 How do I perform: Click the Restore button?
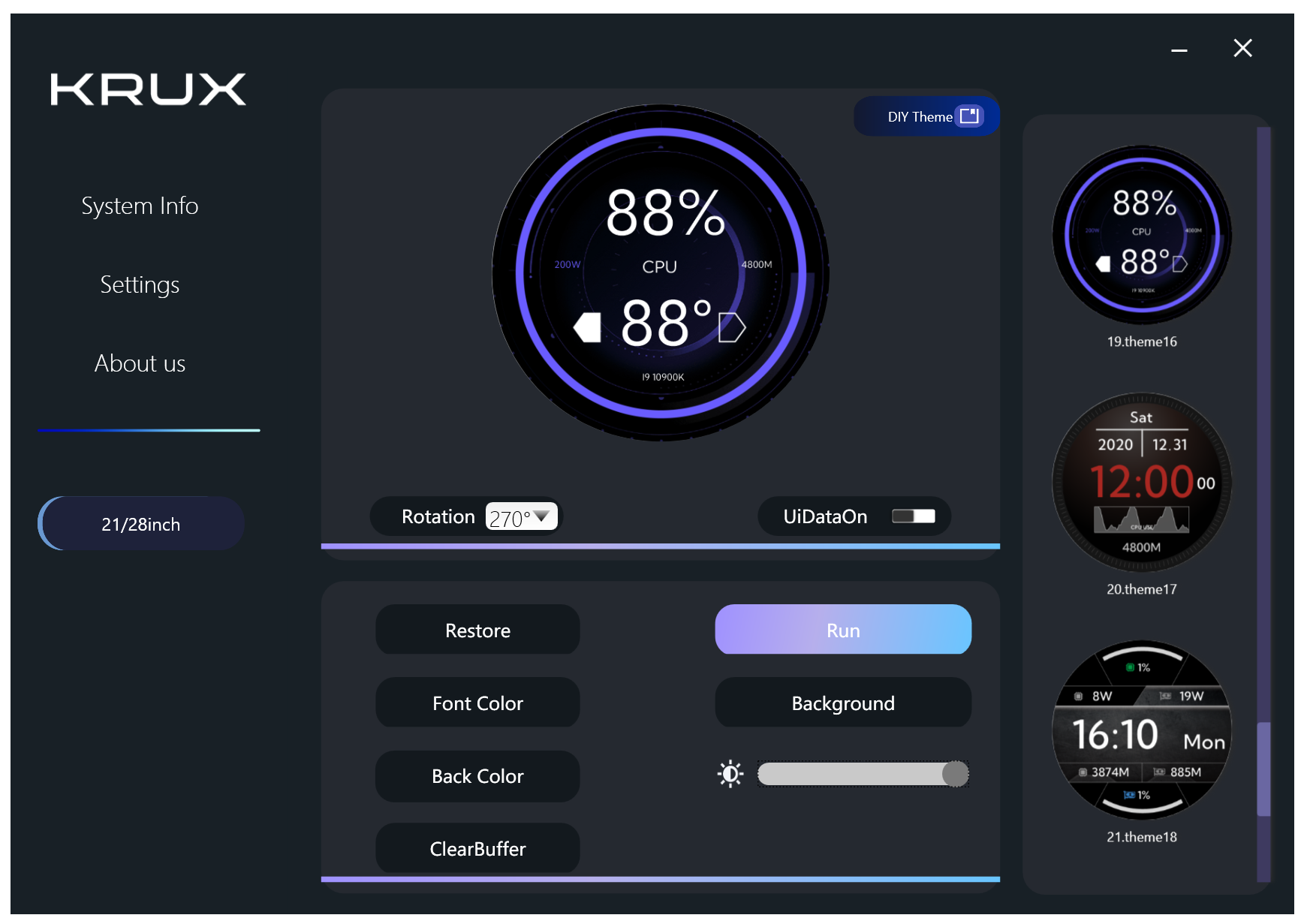click(x=477, y=631)
